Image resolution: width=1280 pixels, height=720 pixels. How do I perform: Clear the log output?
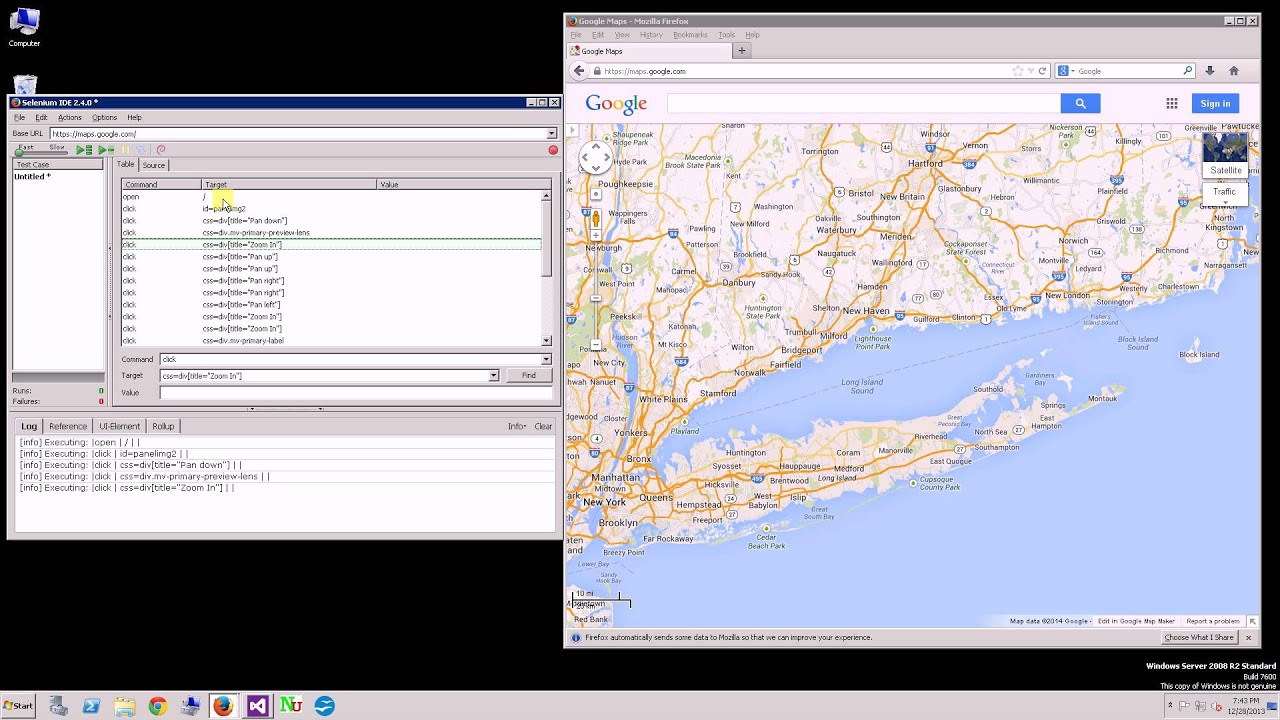(x=543, y=426)
